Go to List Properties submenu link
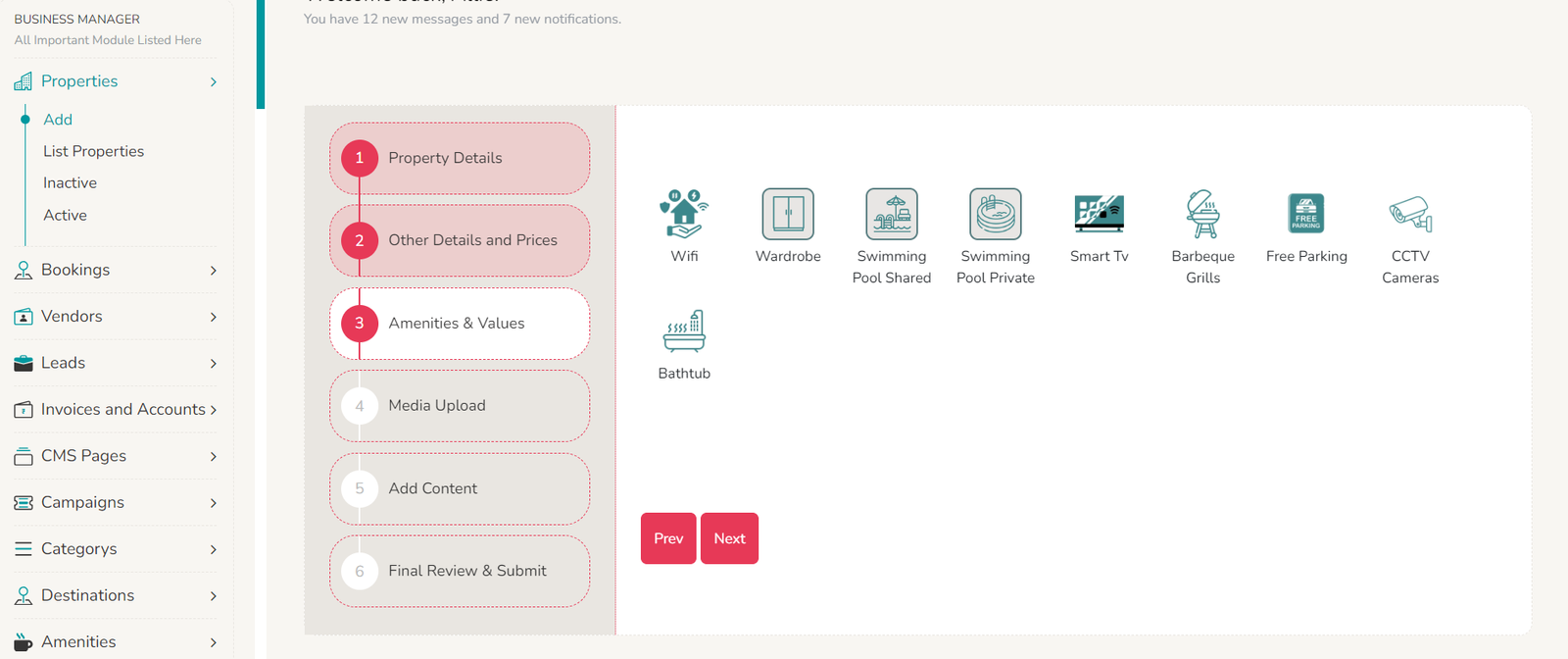Viewport: 1568px width, 659px height. (93, 151)
